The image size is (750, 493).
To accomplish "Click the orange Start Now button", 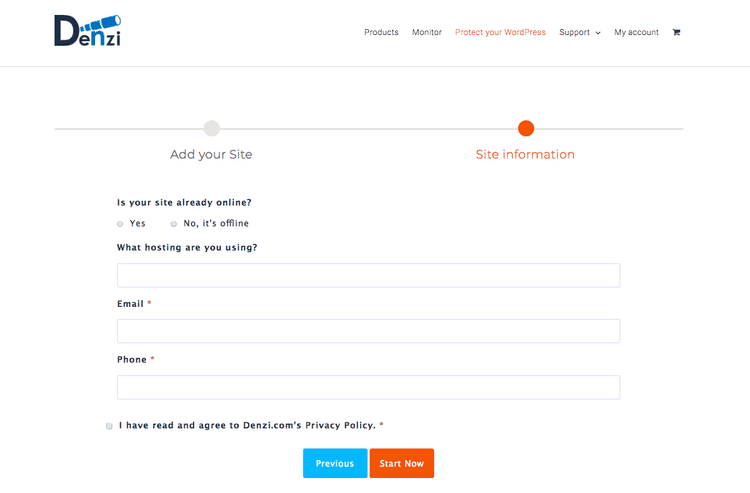I will tap(402, 463).
